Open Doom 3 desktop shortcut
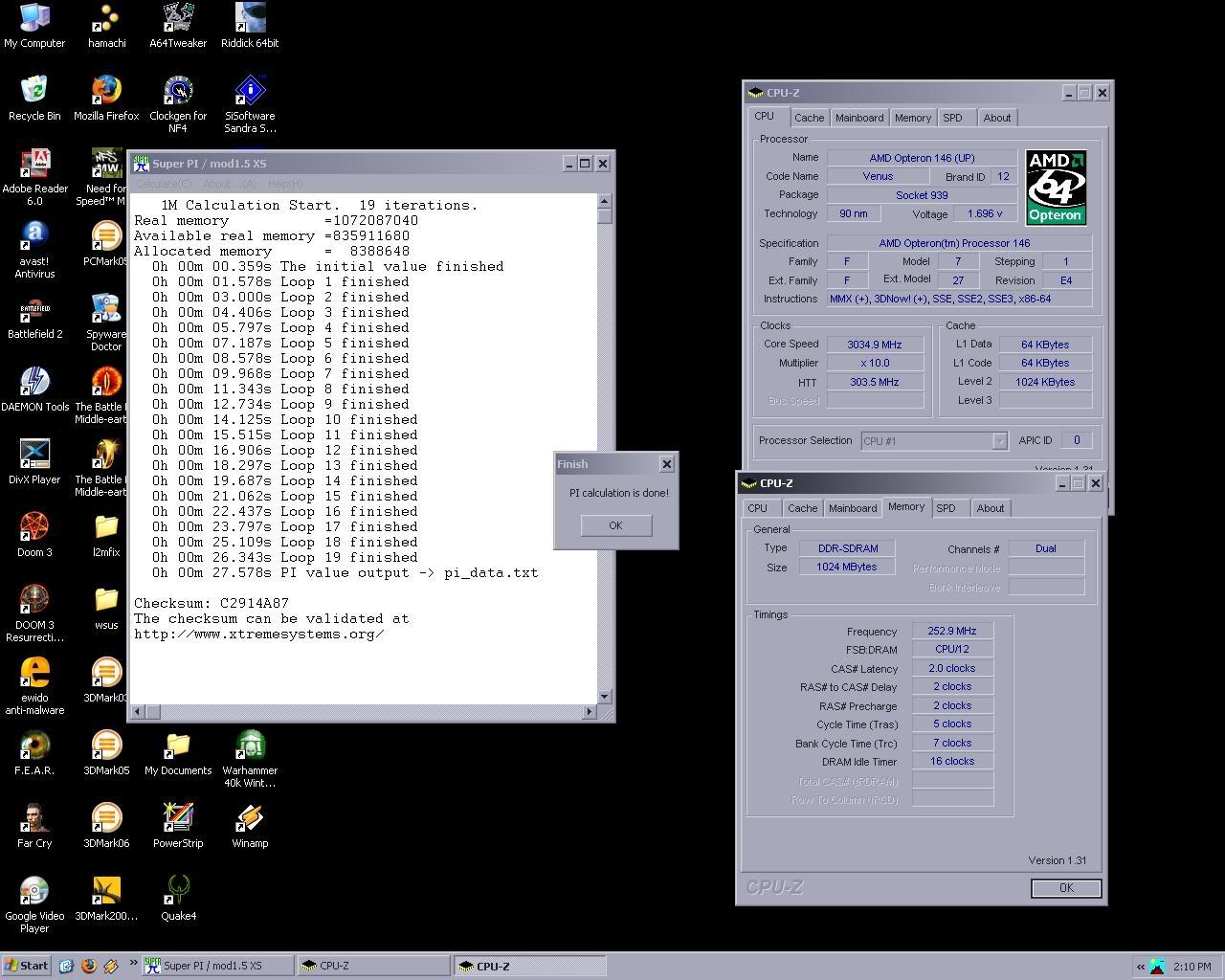 (x=34, y=535)
